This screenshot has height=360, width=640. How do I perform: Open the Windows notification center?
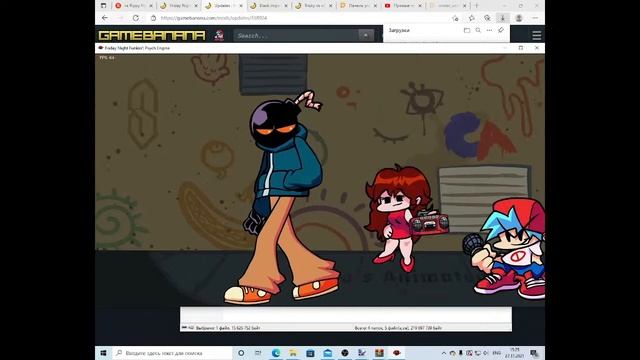coord(534,353)
